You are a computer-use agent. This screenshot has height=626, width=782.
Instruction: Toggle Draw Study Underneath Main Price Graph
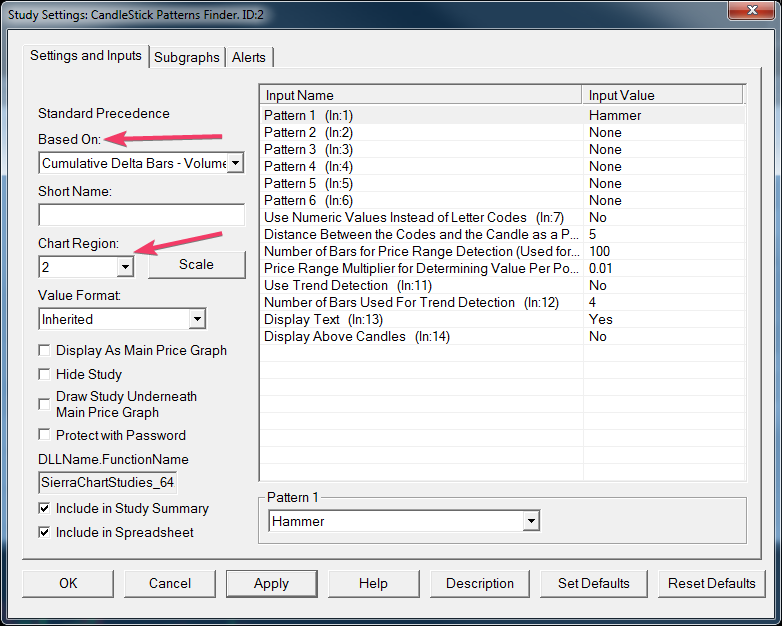click(44, 404)
